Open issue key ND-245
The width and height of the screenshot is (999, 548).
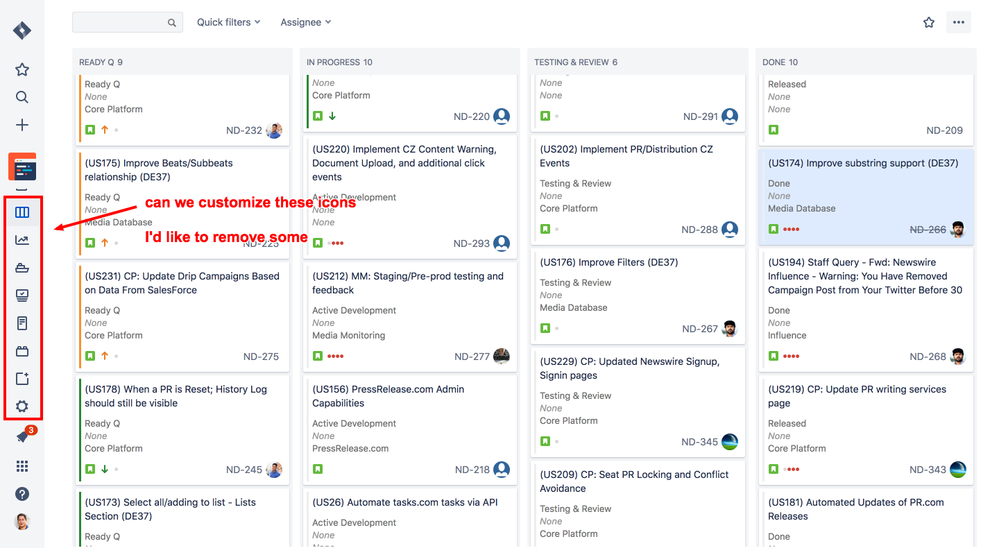[244, 470]
